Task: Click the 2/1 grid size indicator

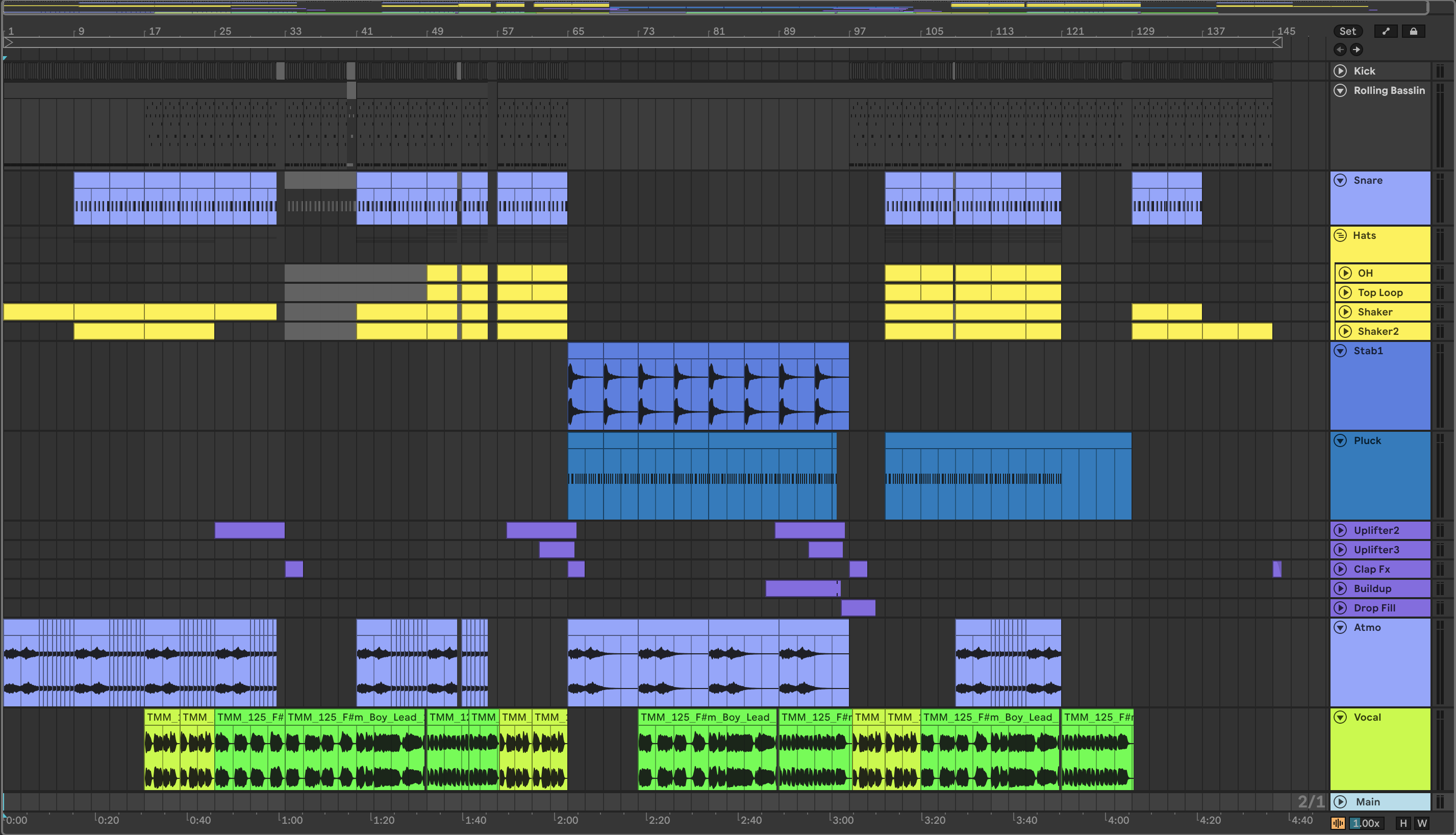Action: coord(1311,802)
